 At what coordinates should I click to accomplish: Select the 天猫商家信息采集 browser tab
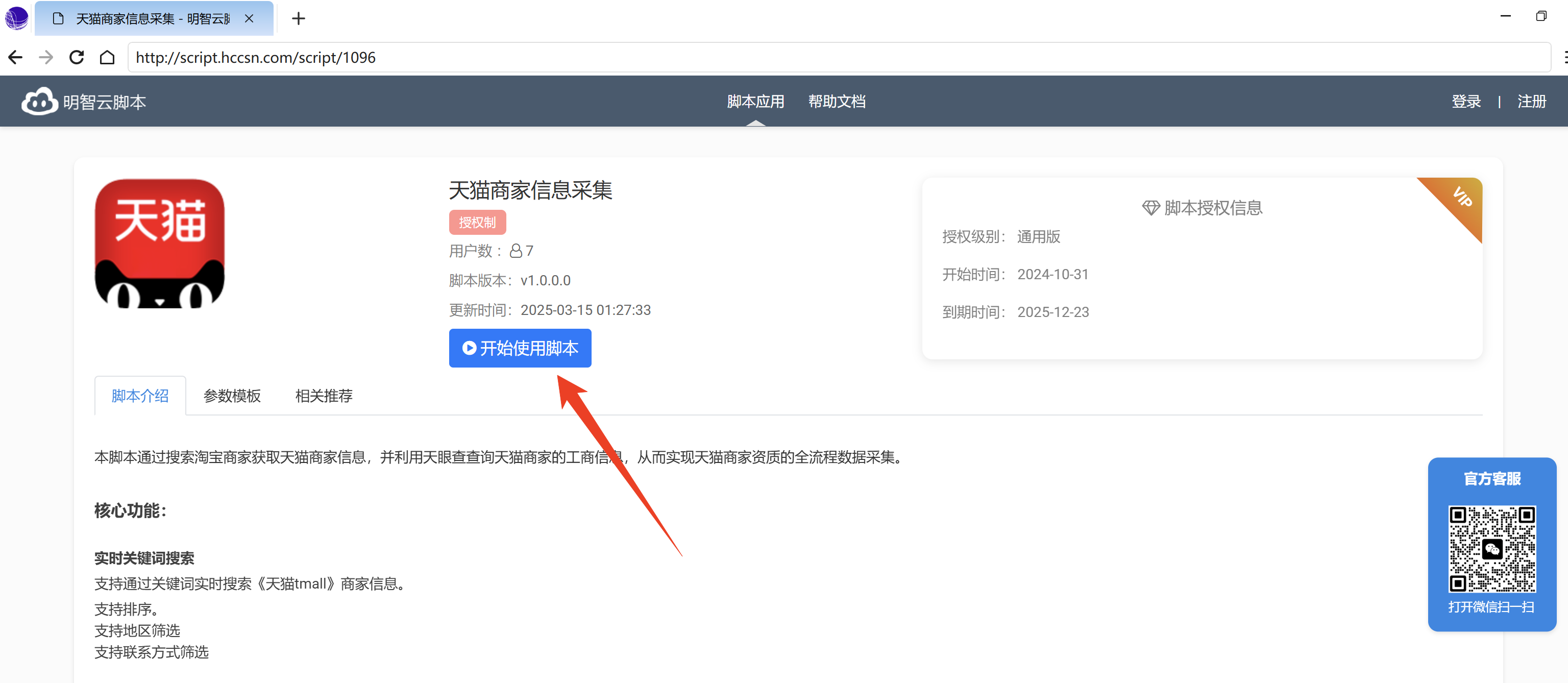tap(154, 19)
